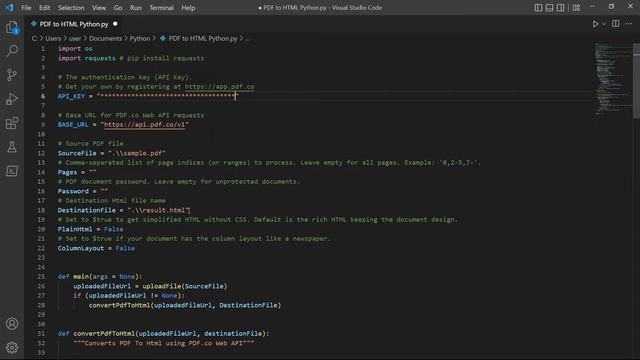The height and width of the screenshot is (360, 640).
Task: Select the C: drive breadcrumb
Action: point(34,38)
